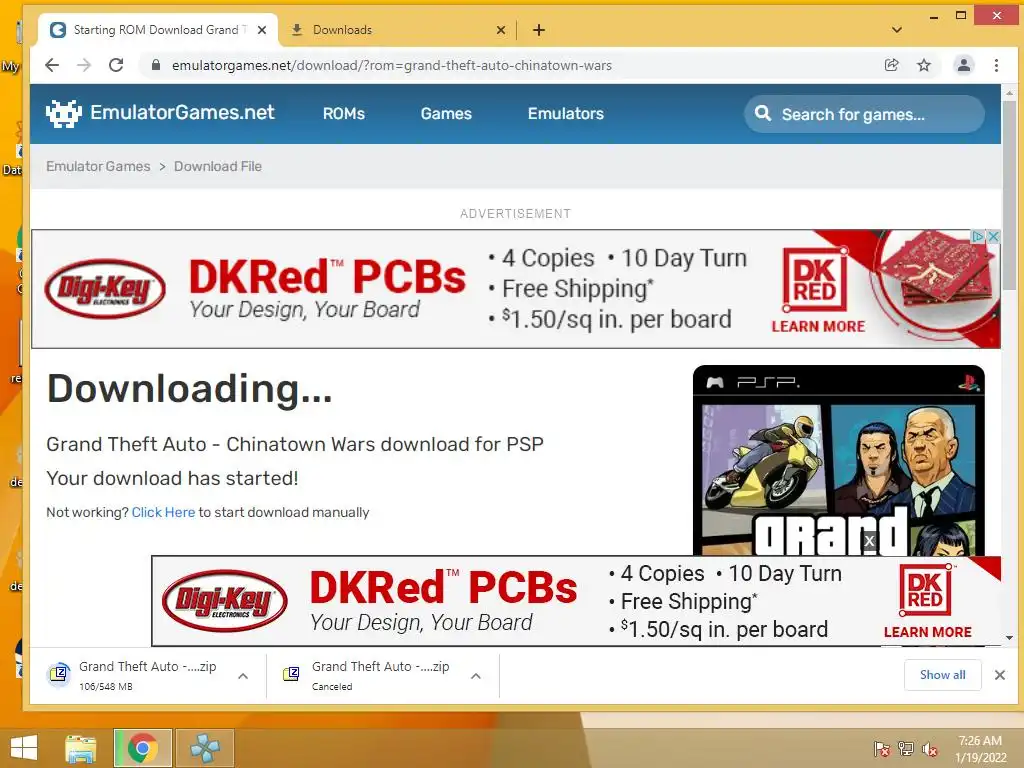Screen dimensions: 1024x768
Task: Open File Explorer from the taskbar
Action: 81,748
